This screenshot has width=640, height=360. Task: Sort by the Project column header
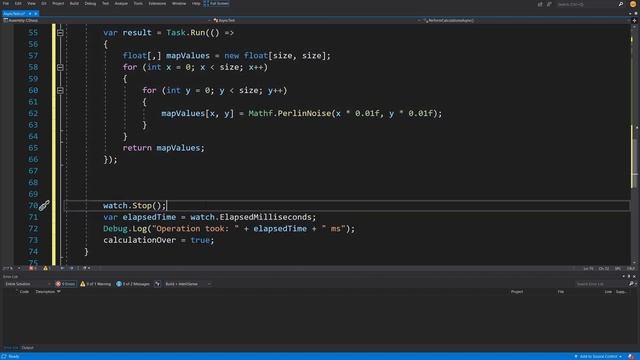tap(517, 291)
